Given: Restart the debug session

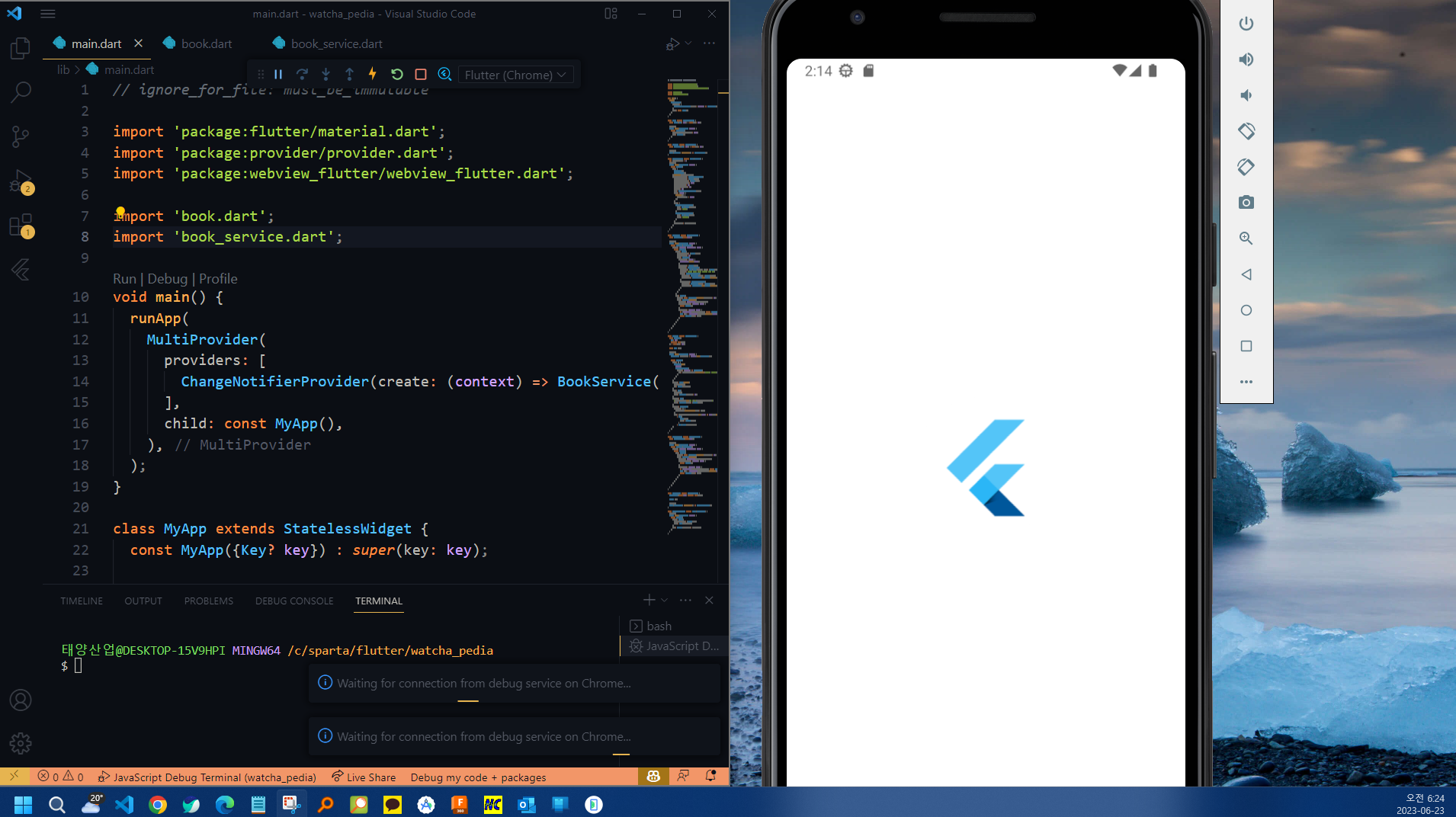Looking at the screenshot, I should click(x=396, y=74).
